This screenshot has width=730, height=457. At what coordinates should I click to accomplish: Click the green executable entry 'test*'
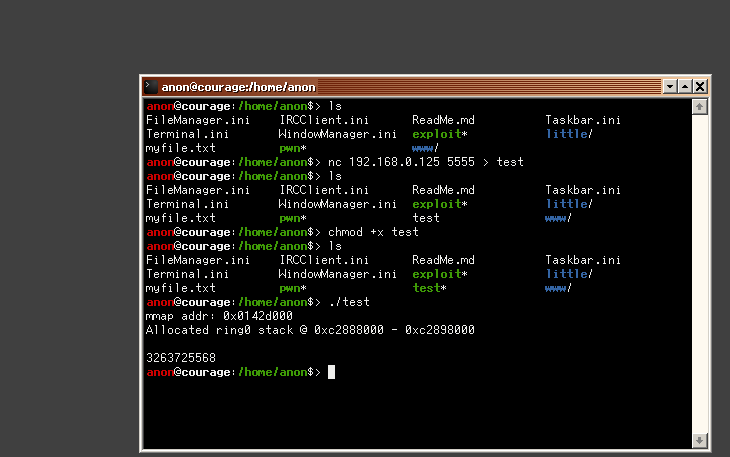pyautogui.click(x=429, y=288)
